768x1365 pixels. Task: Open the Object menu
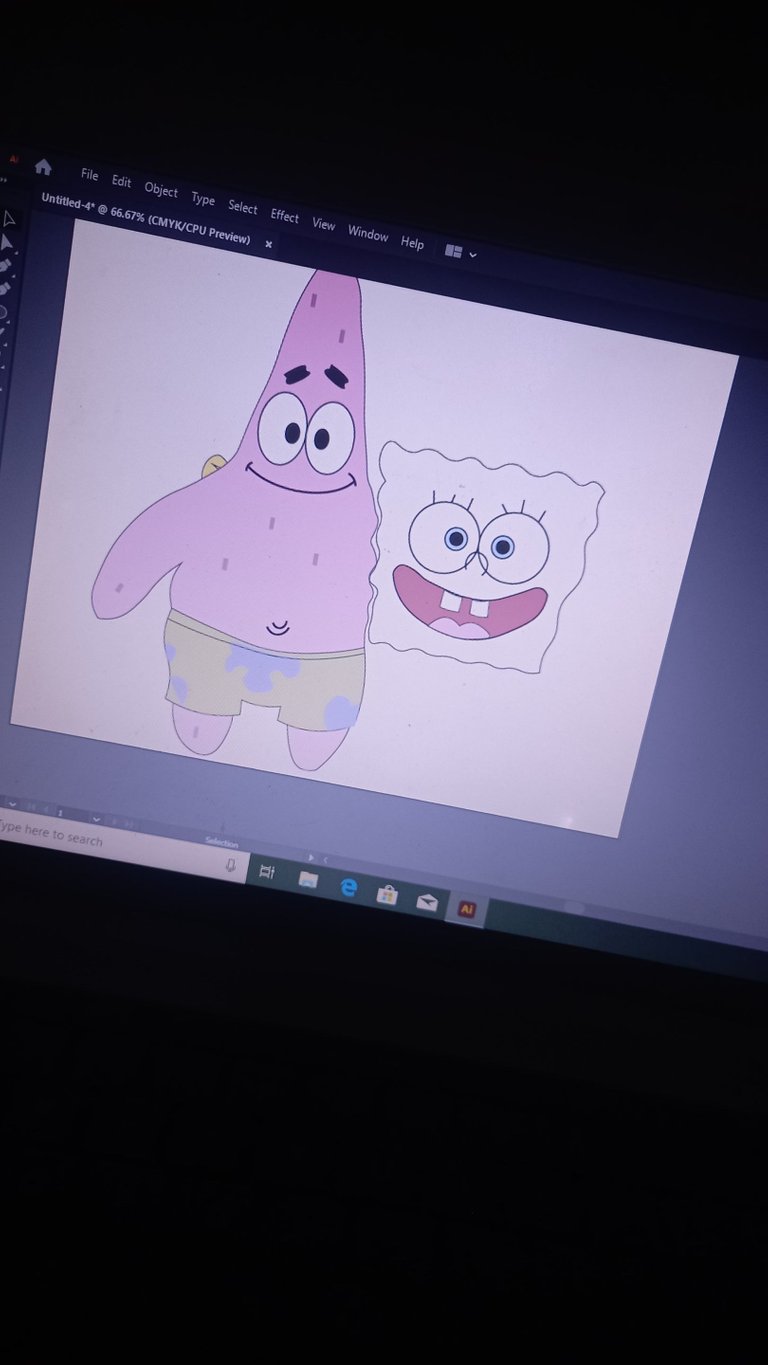tap(160, 190)
